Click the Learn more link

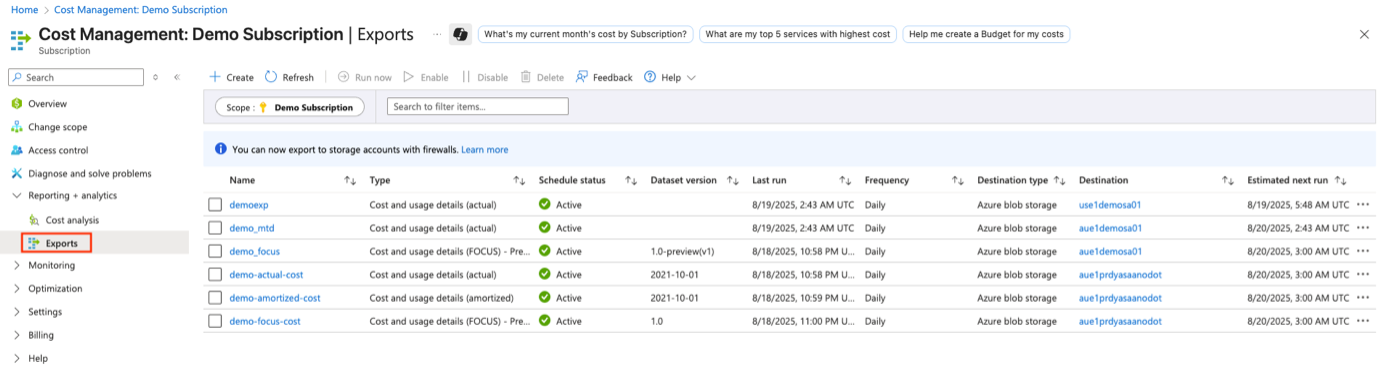coord(484,150)
